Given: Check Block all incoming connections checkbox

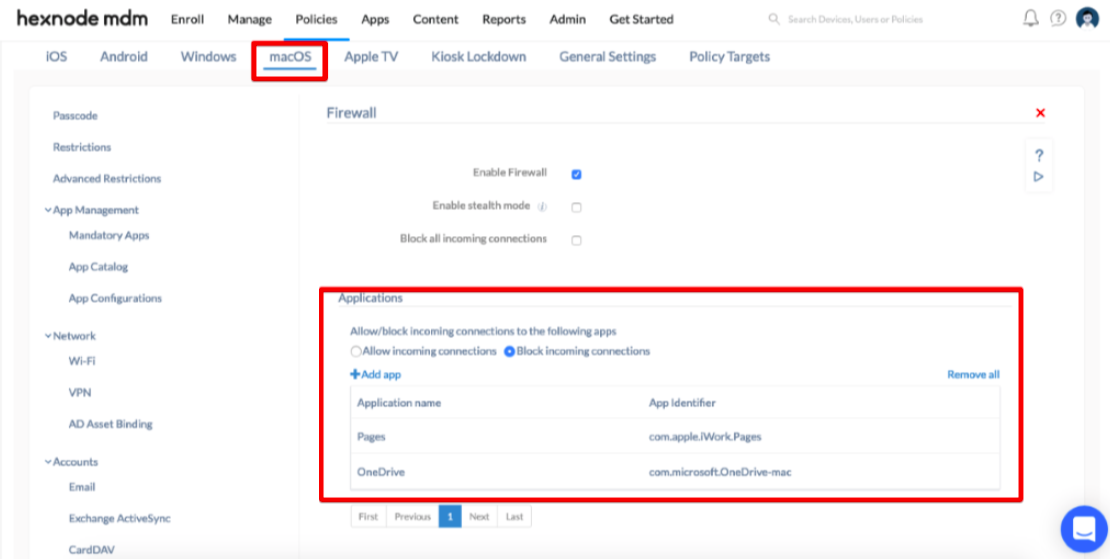Looking at the screenshot, I should (576, 241).
